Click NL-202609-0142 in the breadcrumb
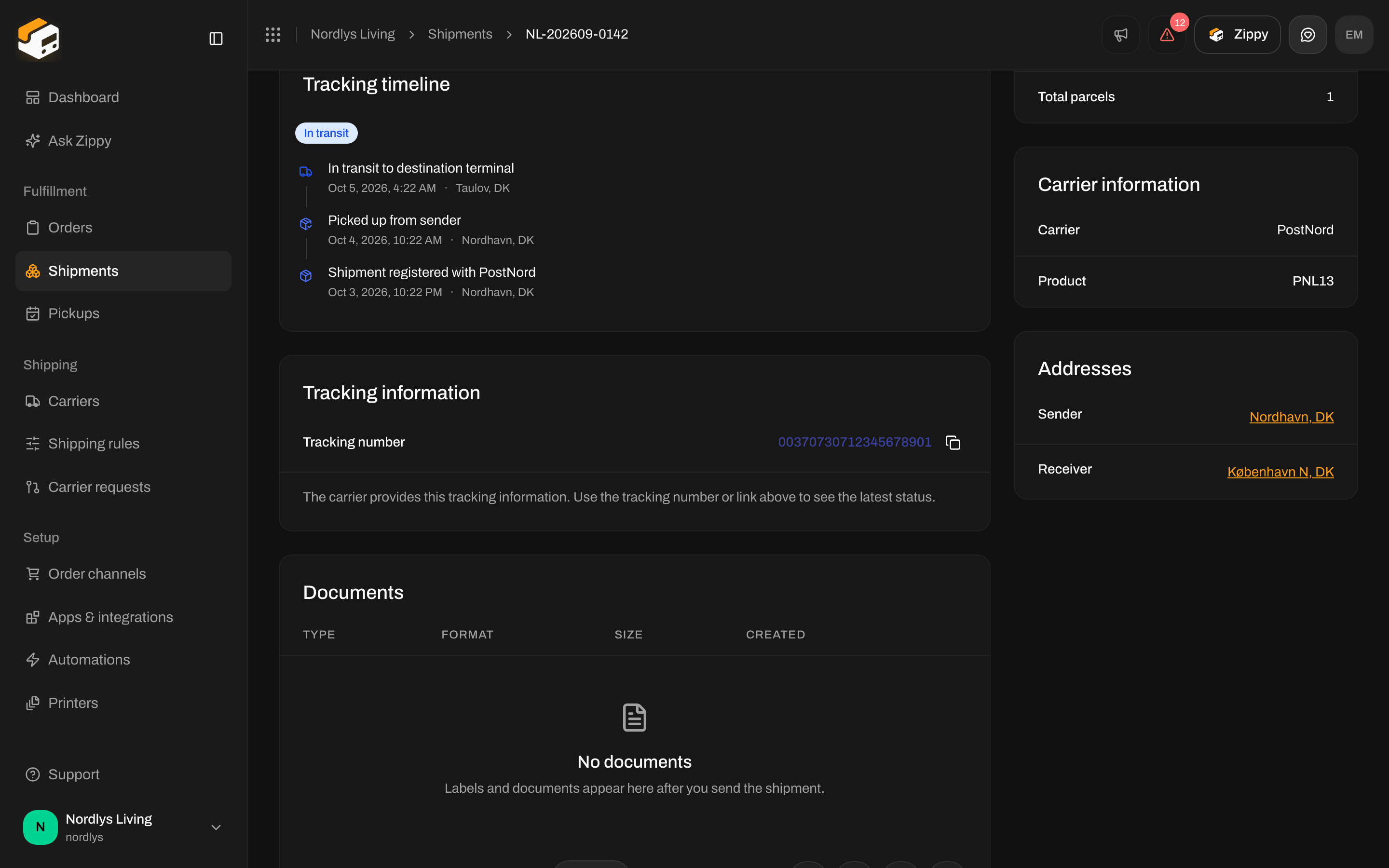The width and height of the screenshot is (1389, 868). tap(577, 34)
